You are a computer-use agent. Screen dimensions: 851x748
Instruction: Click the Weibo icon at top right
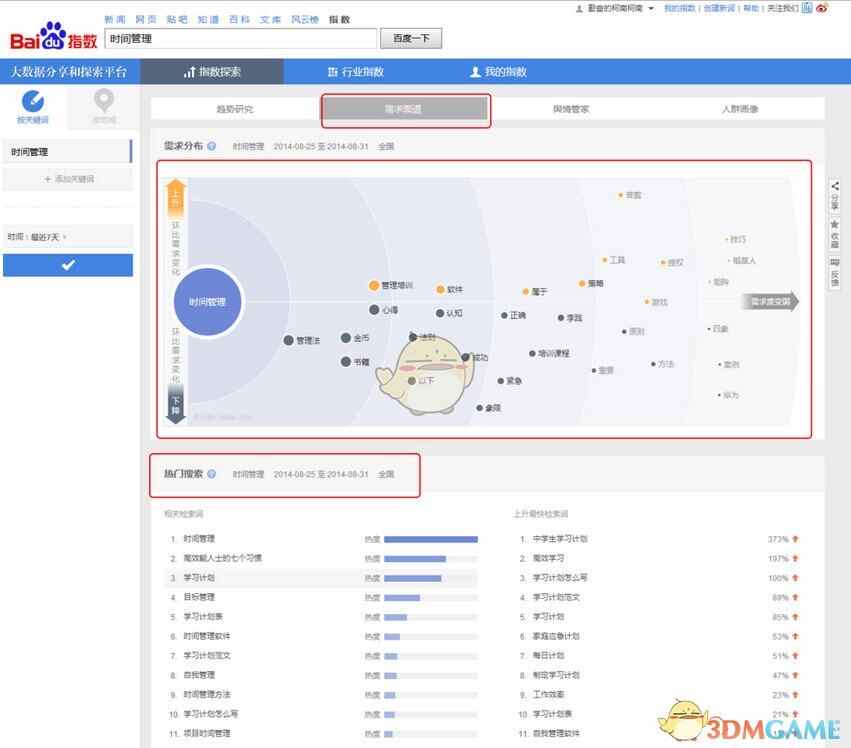coord(823,8)
